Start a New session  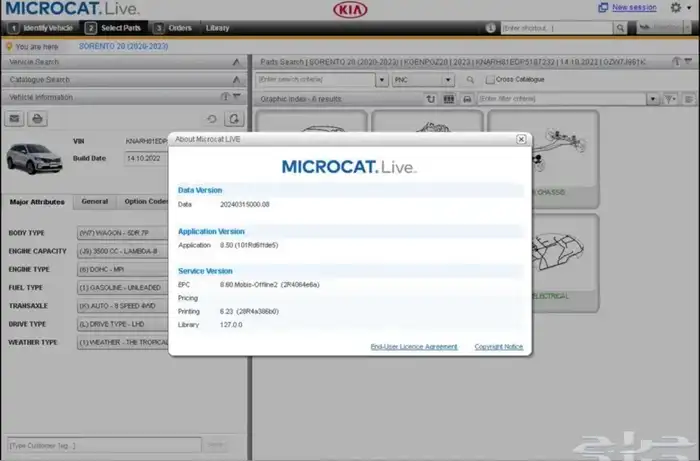pyautogui.click(x=634, y=8)
